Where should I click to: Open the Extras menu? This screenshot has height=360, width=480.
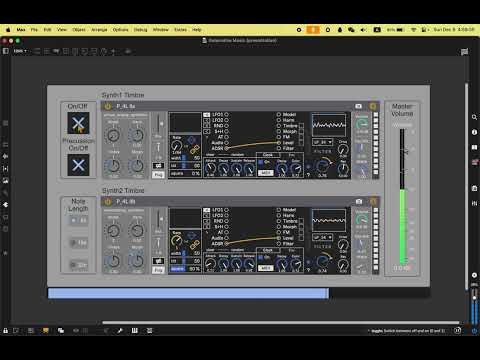[180, 30]
